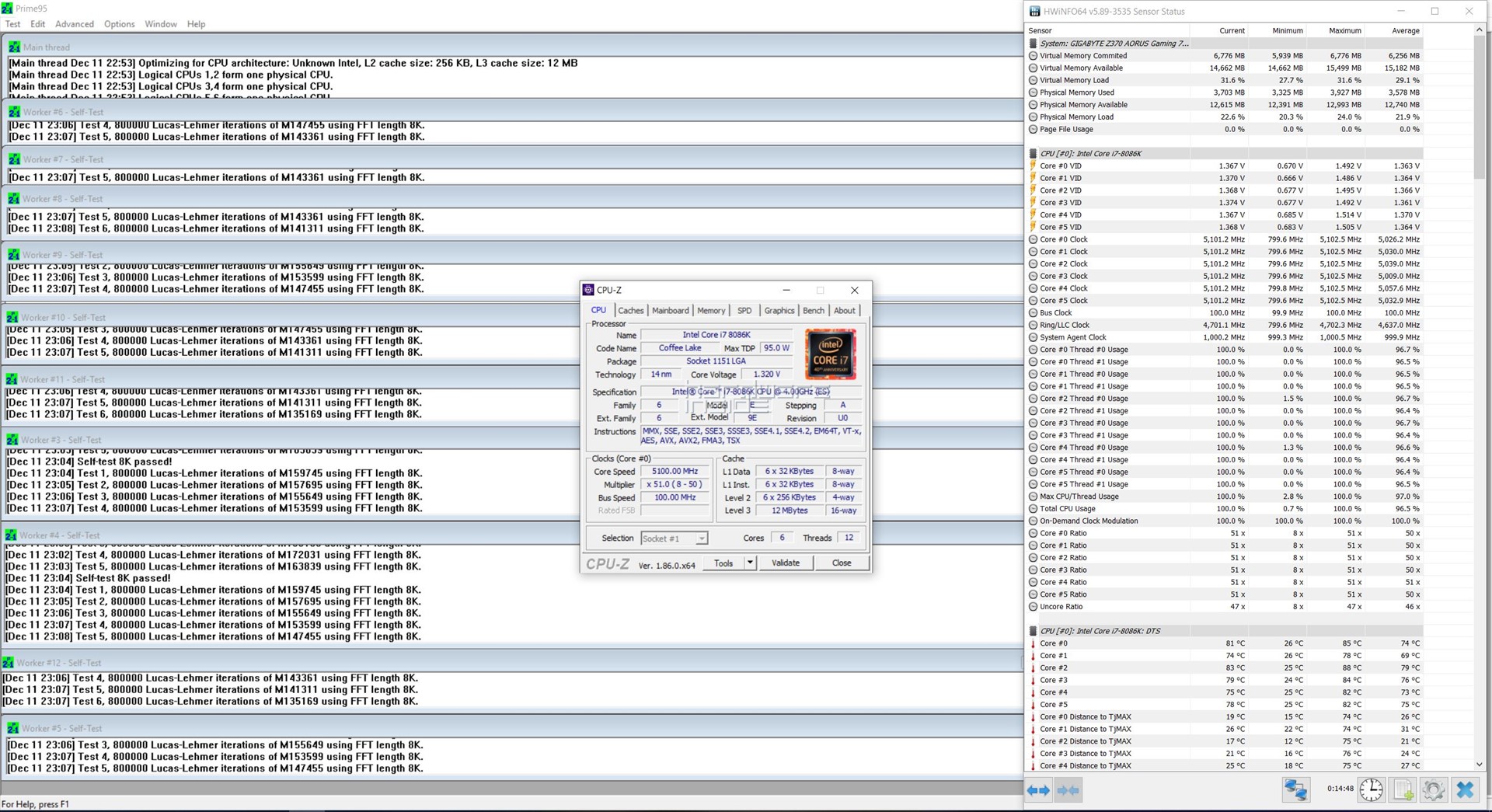Select the CPU tab in CPU-Z

(x=598, y=310)
